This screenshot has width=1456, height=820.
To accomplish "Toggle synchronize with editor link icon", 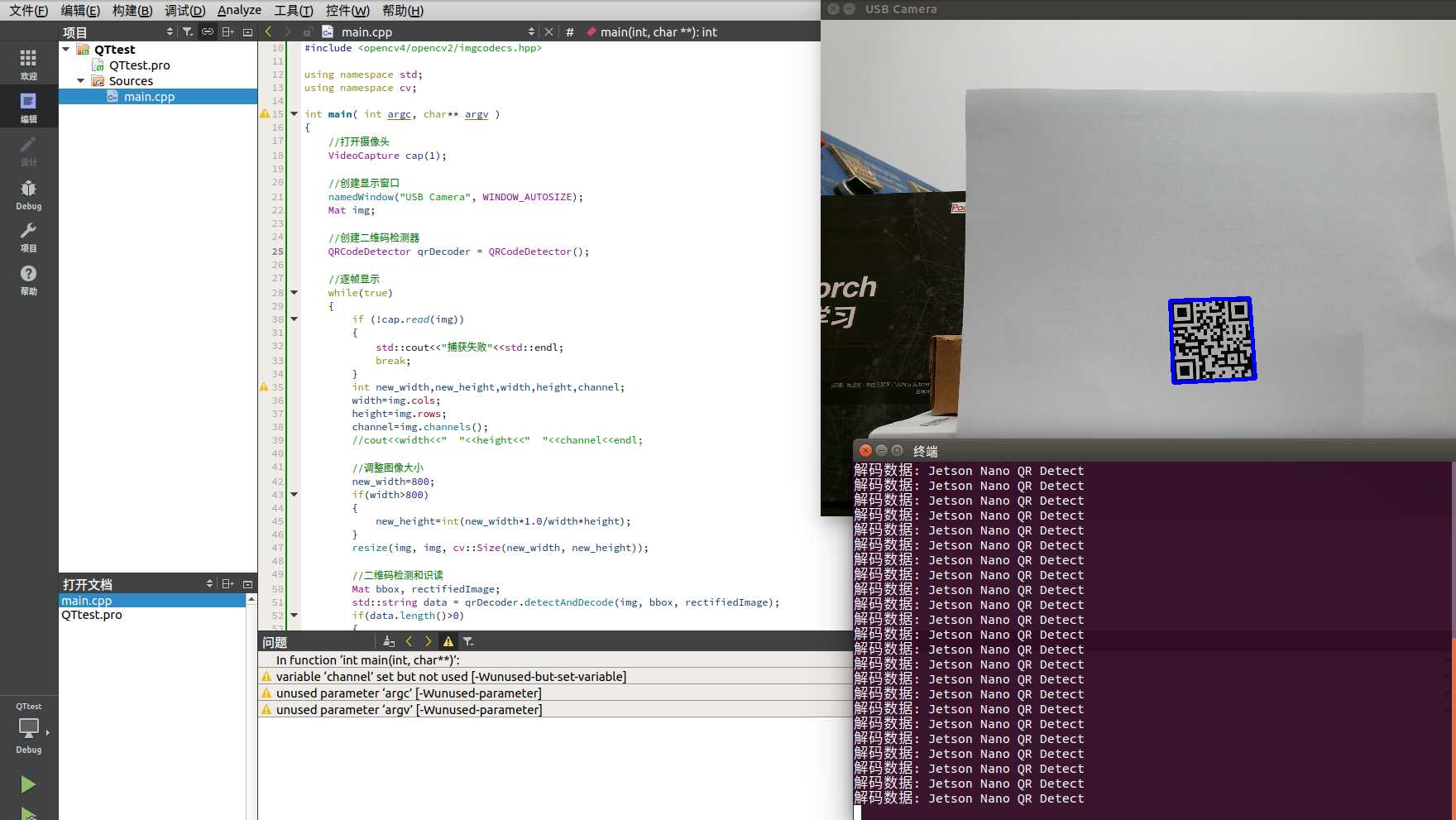I will (x=208, y=31).
